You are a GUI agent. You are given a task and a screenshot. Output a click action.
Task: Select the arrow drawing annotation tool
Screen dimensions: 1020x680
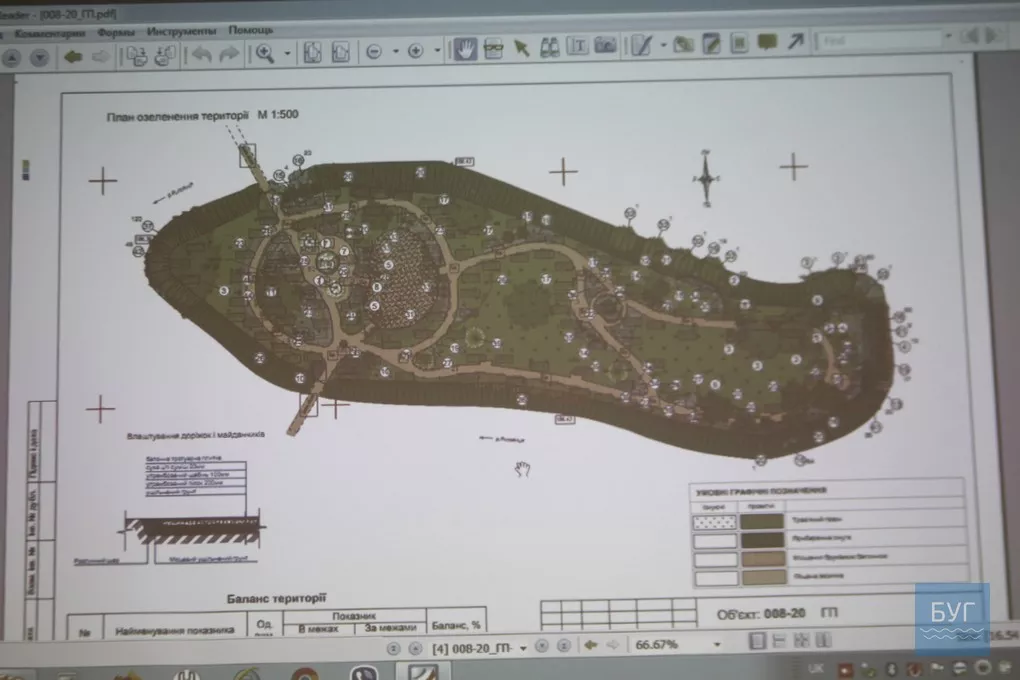[x=795, y=42]
